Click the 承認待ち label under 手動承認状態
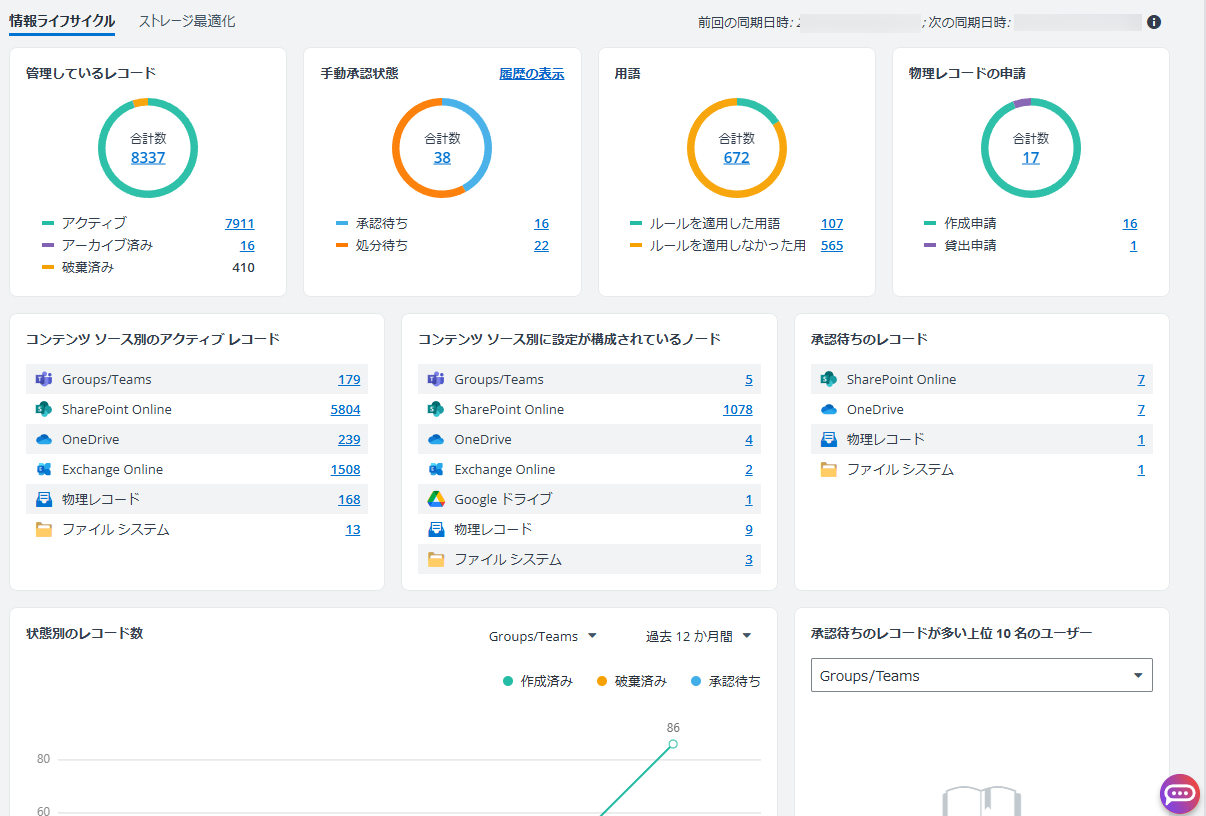 [x=382, y=223]
